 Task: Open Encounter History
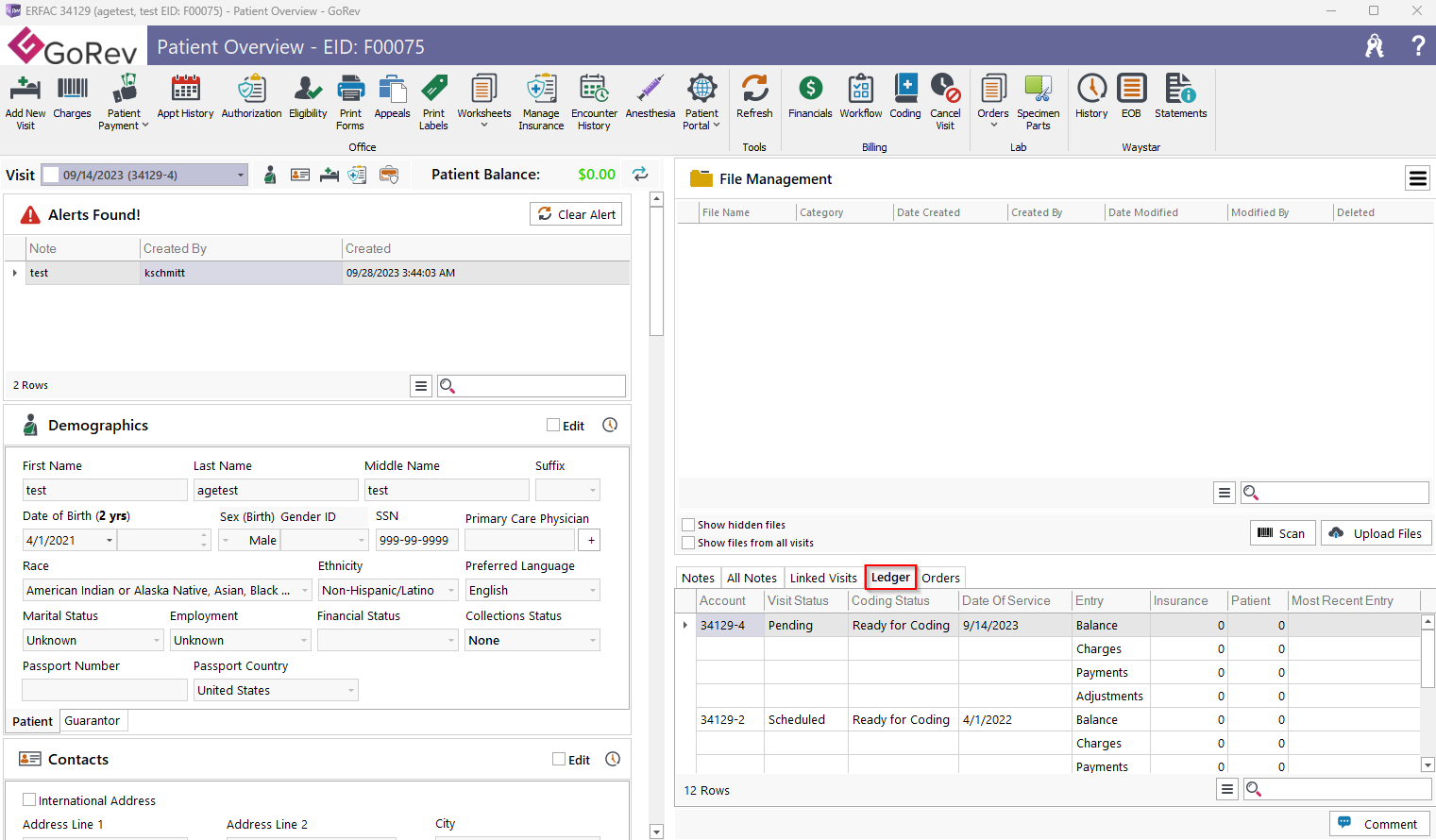tap(594, 102)
